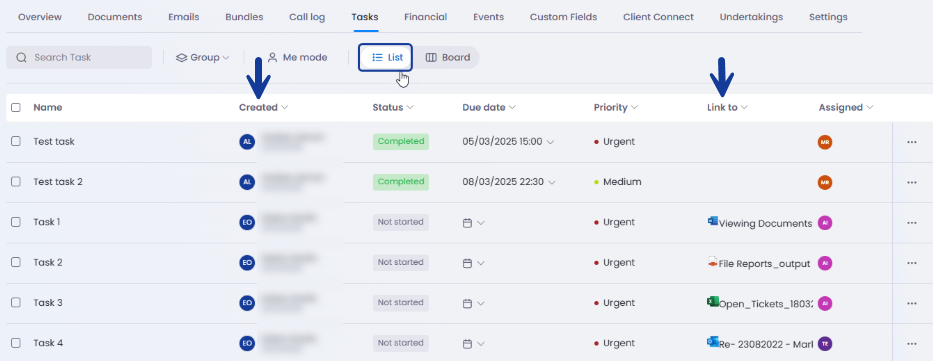Open the three-dot menu for Test task
Viewport: 933px width, 361px height.
(912, 142)
